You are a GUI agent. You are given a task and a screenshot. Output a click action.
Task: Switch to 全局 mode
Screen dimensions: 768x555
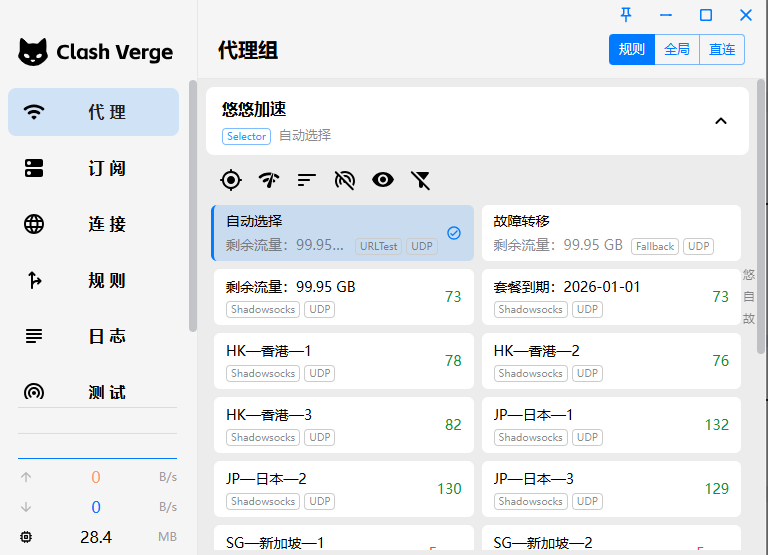677,49
